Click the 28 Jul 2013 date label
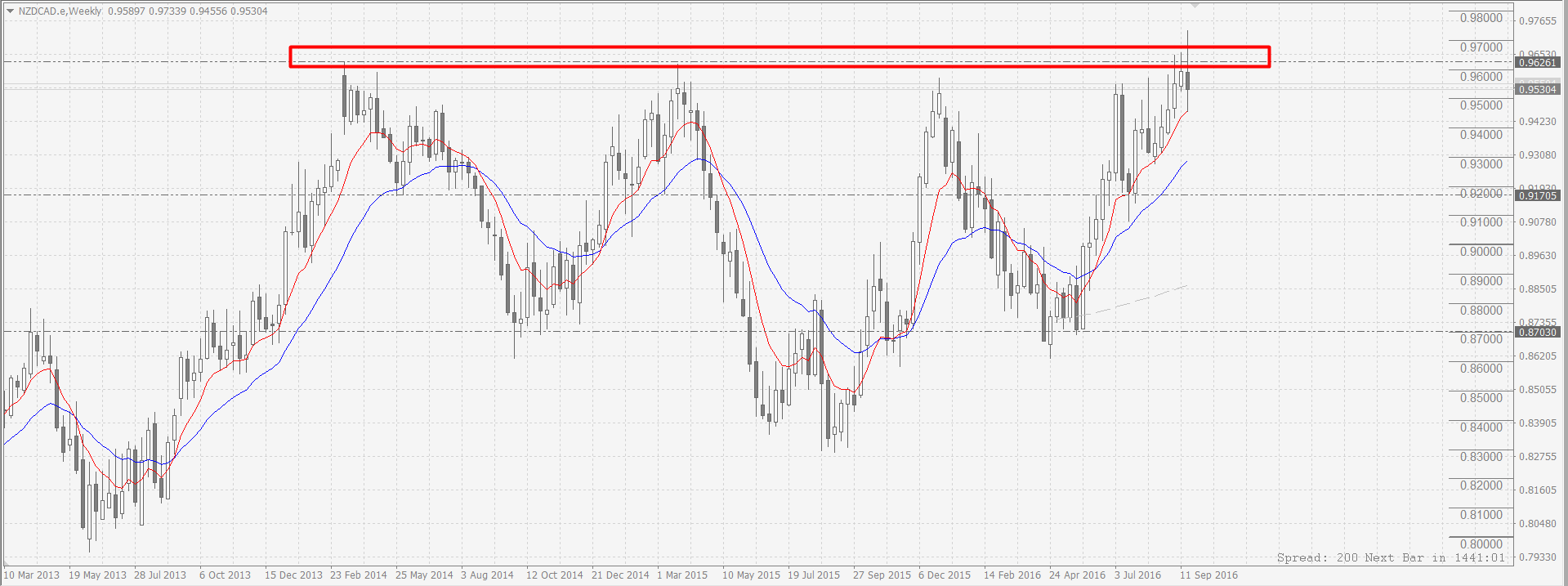Screen dimensions: 1568x586 [160, 575]
